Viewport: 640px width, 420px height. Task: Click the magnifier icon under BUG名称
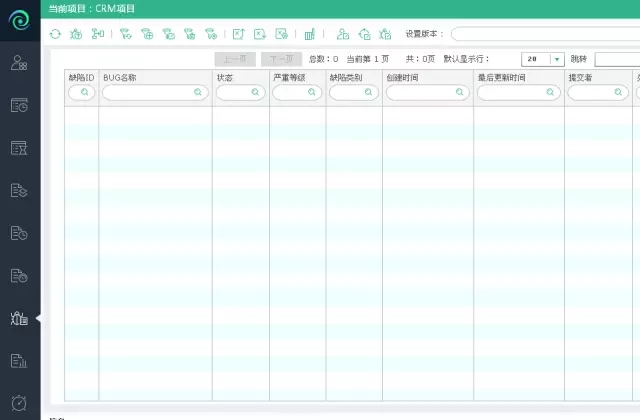(198, 92)
